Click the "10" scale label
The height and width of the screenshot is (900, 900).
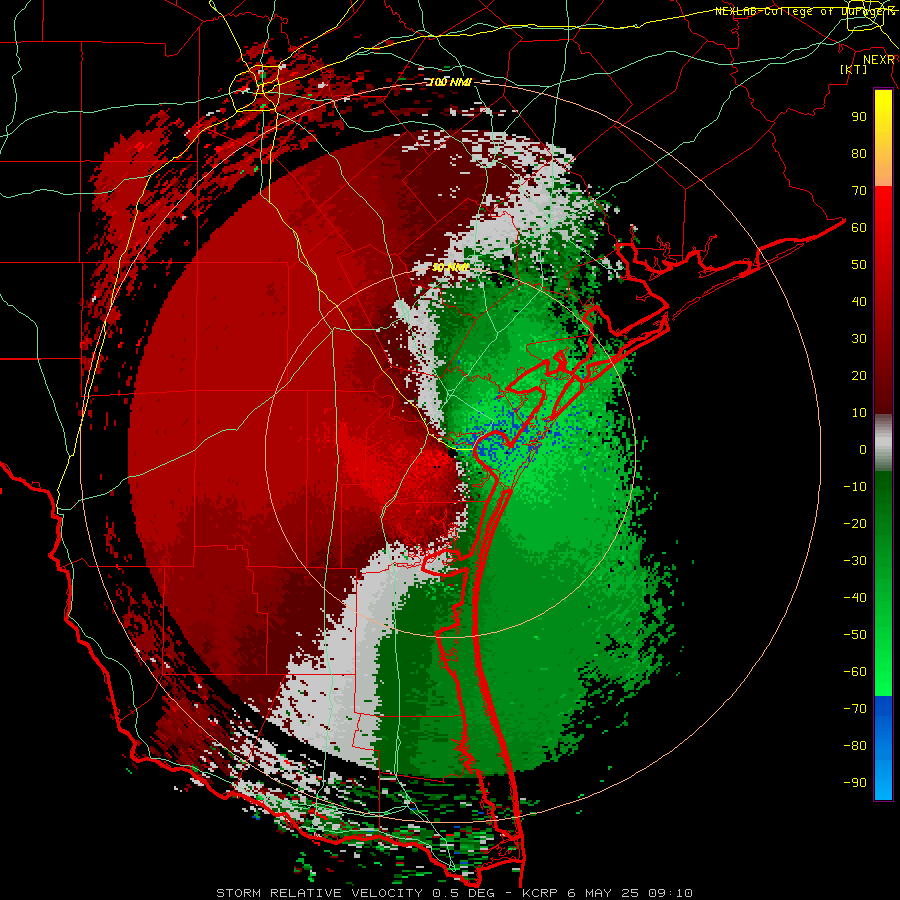click(859, 413)
